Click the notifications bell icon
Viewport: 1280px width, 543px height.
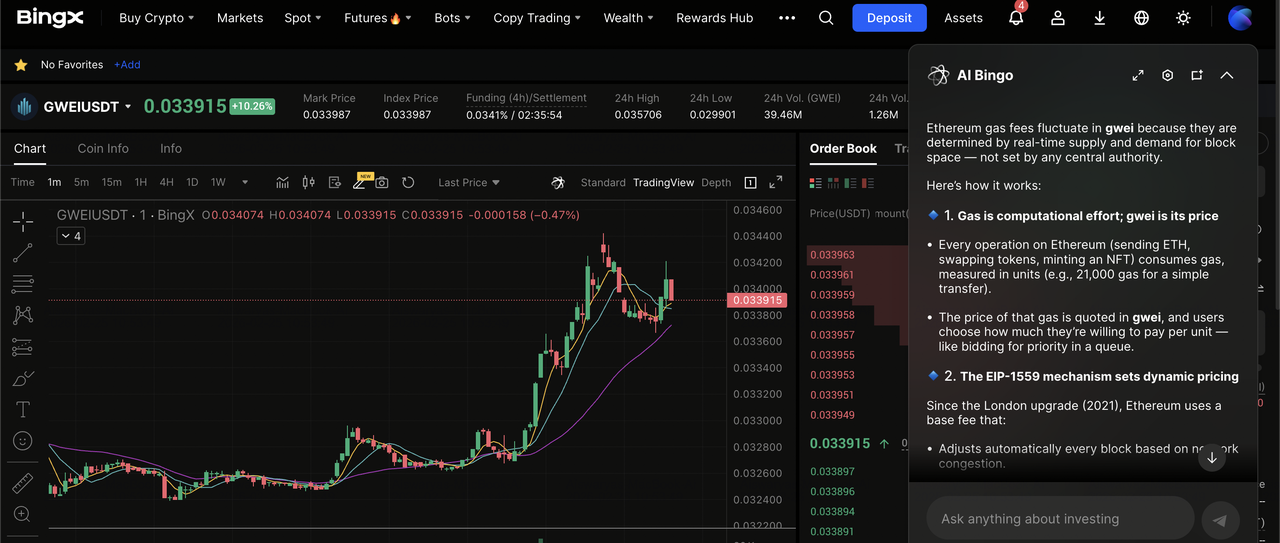click(1016, 18)
